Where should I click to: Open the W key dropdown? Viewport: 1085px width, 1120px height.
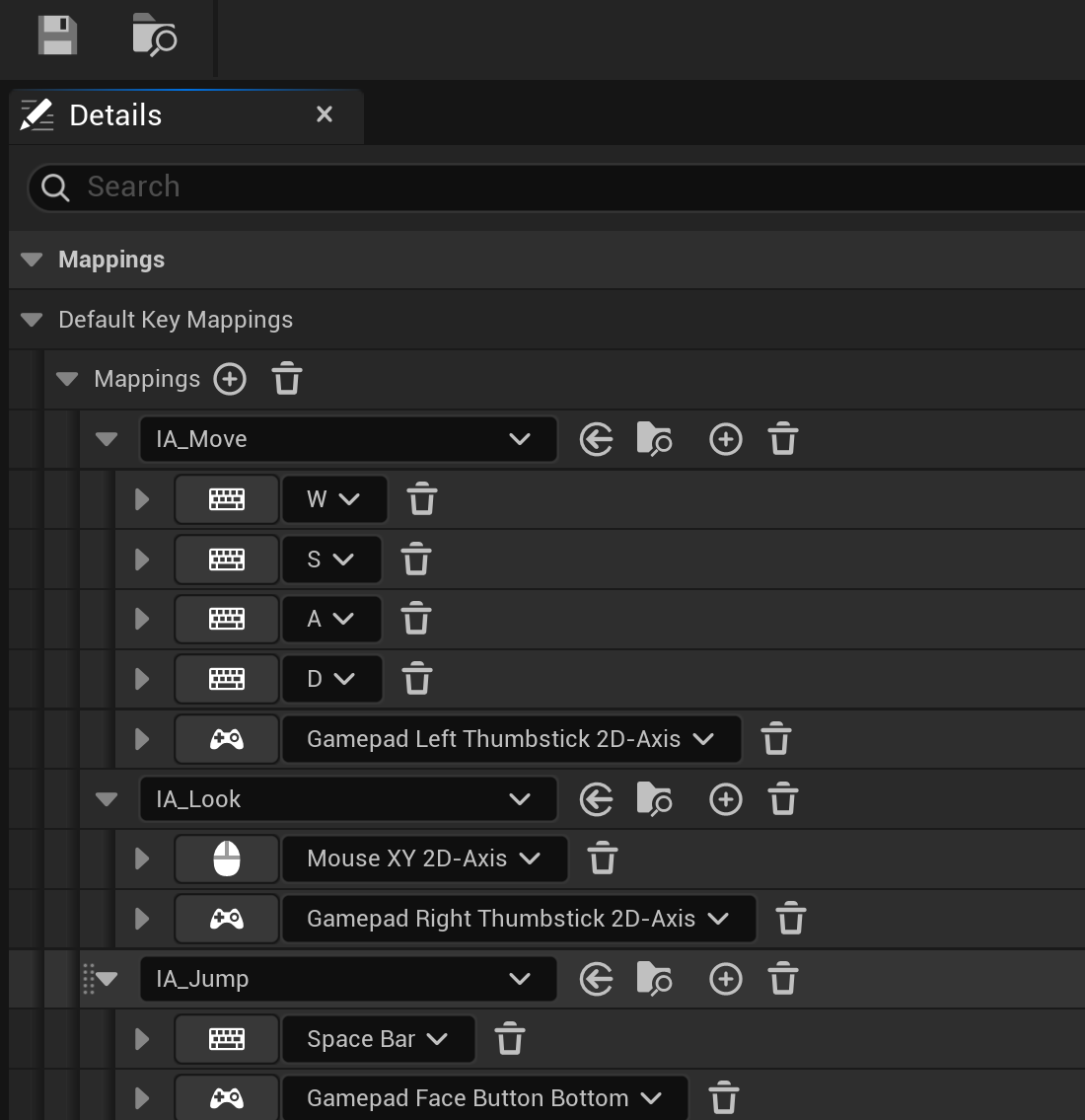334,499
